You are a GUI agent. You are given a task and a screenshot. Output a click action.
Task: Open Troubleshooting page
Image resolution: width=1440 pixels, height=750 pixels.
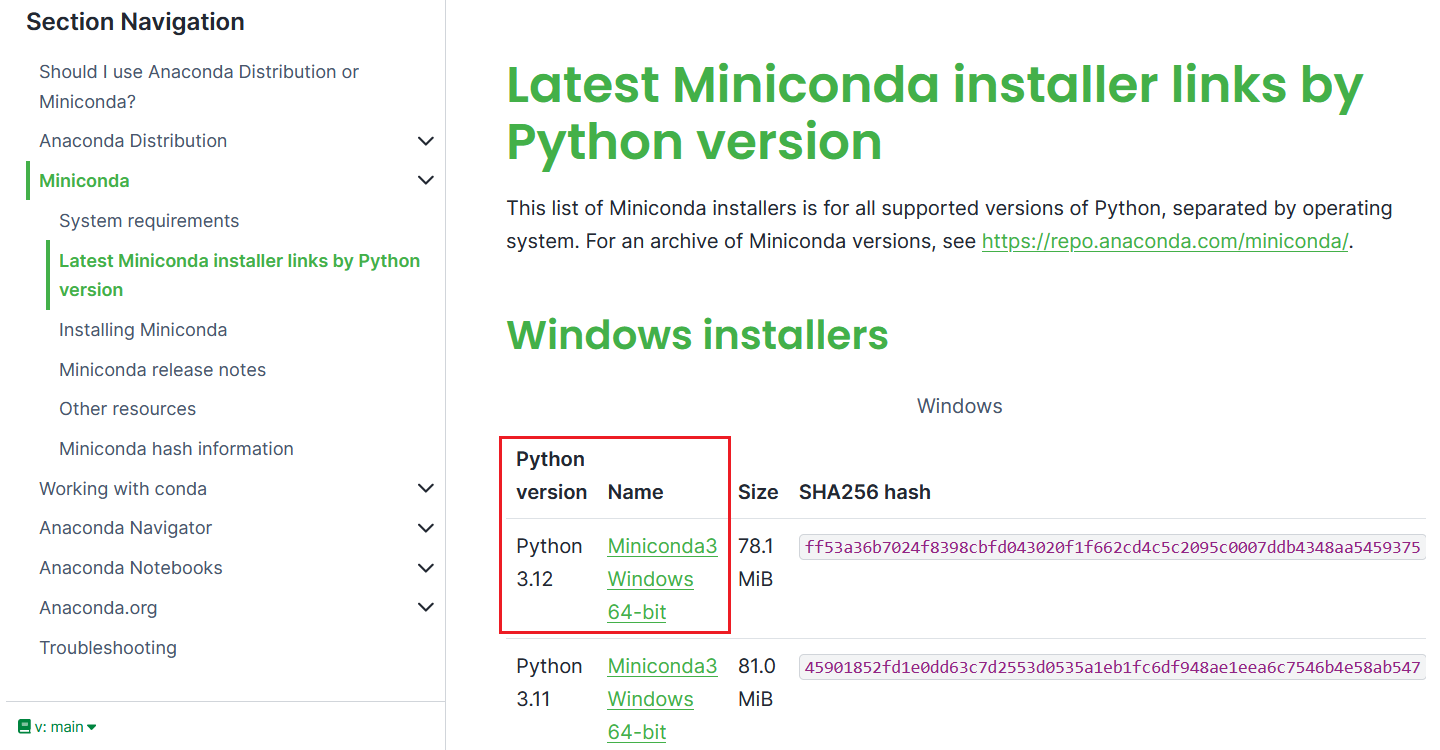(108, 648)
